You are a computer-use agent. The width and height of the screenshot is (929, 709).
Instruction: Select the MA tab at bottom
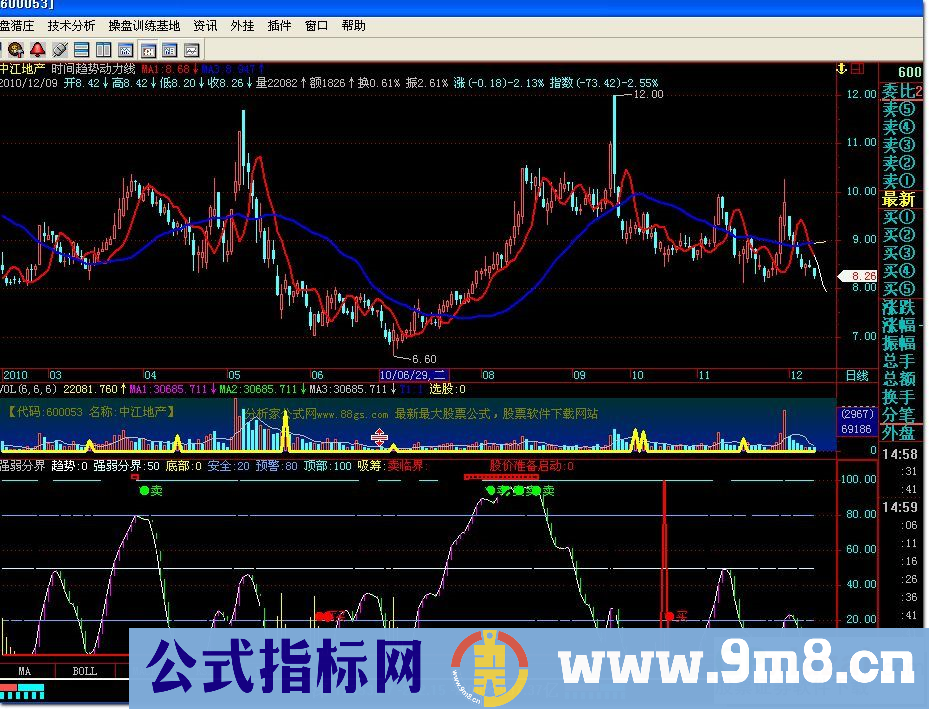pyautogui.click(x=24, y=671)
